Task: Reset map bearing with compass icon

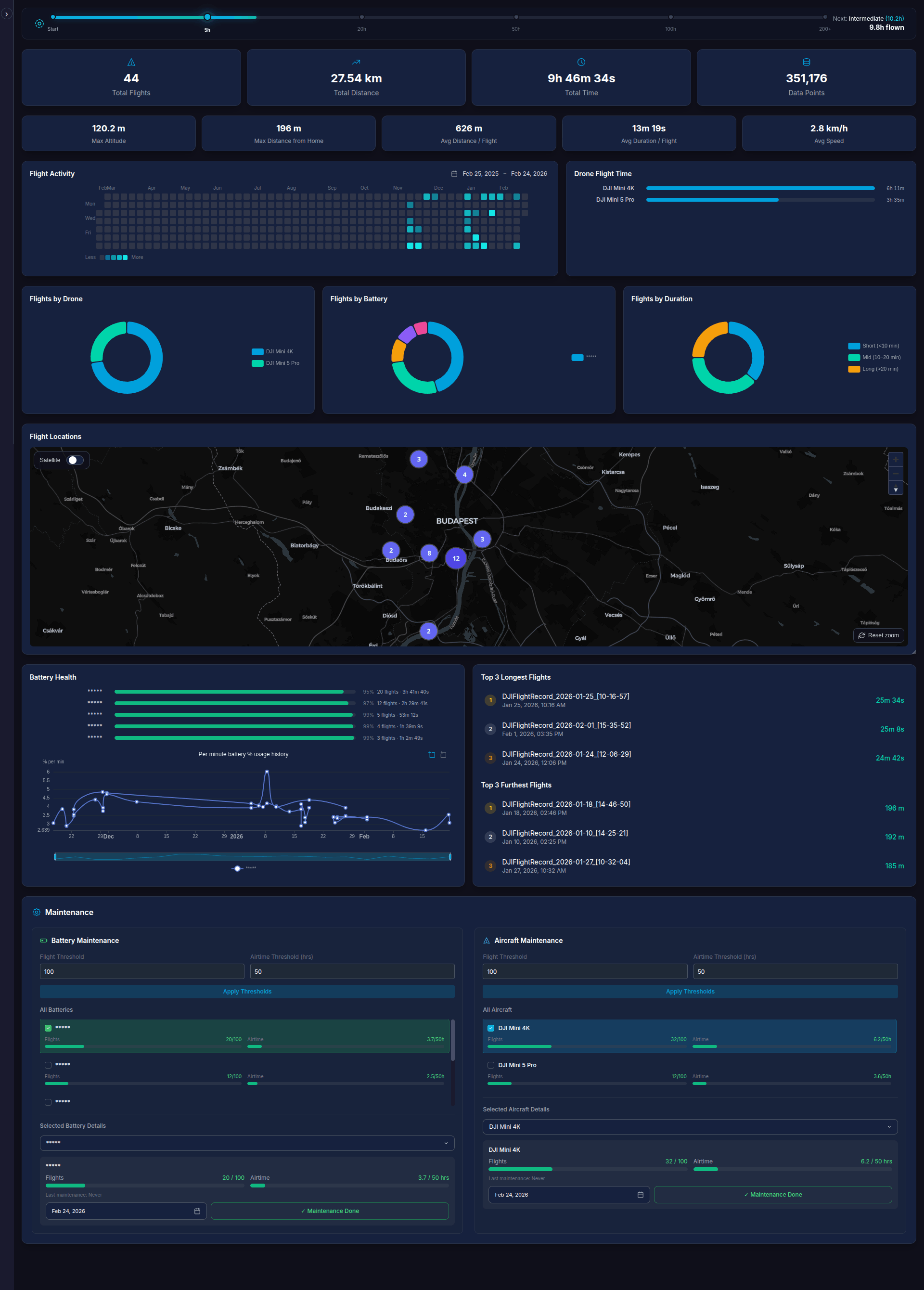Action: pyautogui.click(x=896, y=489)
